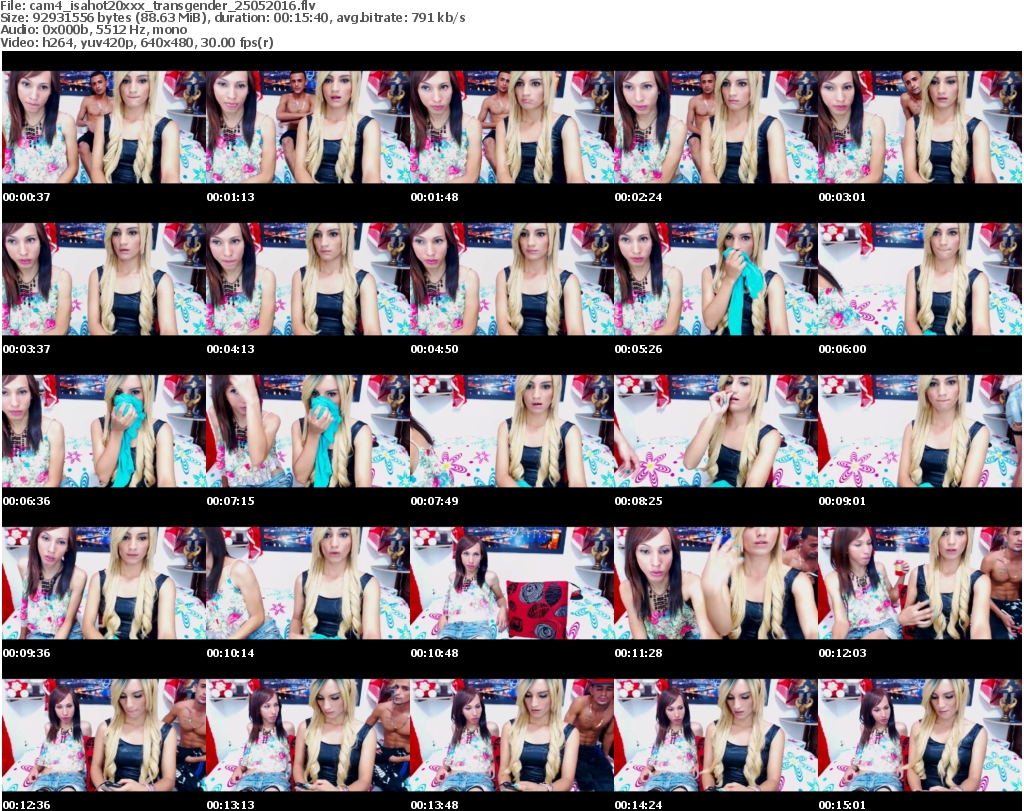Select the thumbnail timestamped 00:08:25
The image size is (1024, 811).
[716, 432]
